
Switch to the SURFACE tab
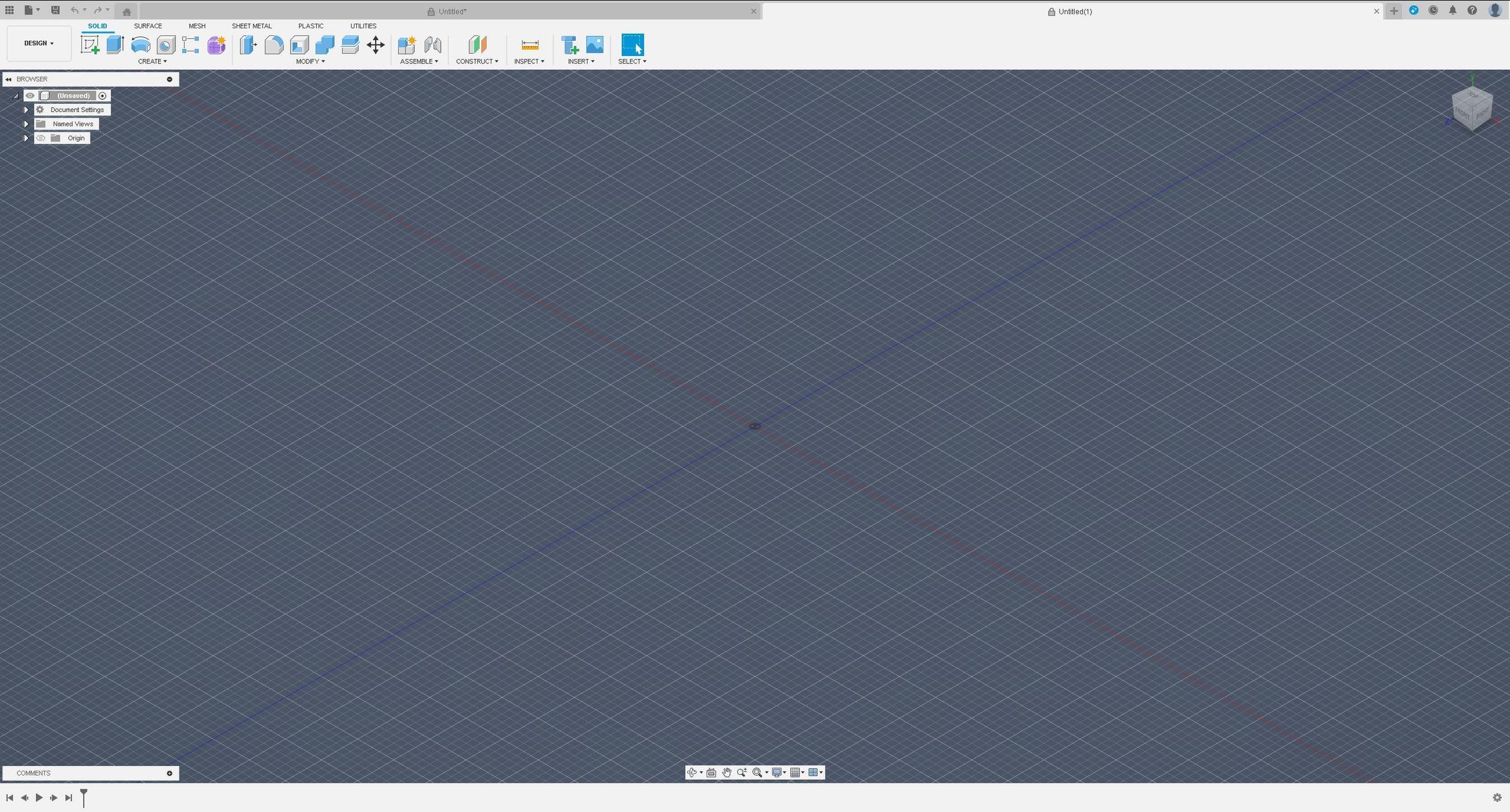coord(148,26)
